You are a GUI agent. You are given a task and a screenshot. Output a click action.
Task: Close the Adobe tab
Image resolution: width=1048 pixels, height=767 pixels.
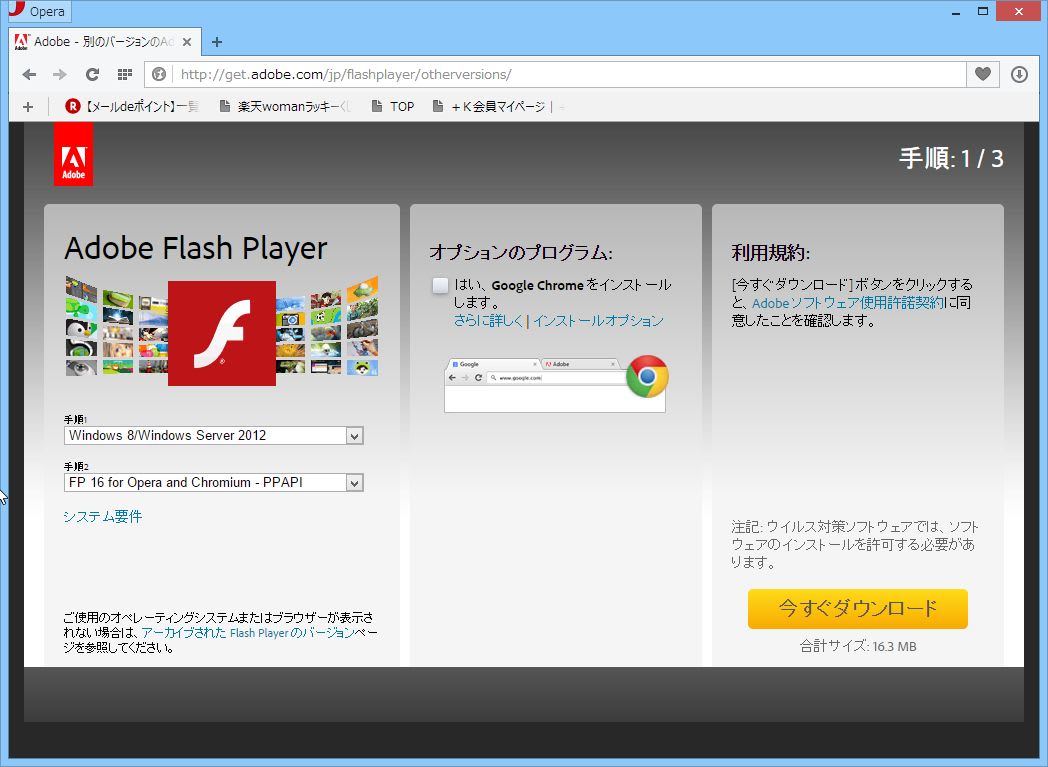coord(187,42)
